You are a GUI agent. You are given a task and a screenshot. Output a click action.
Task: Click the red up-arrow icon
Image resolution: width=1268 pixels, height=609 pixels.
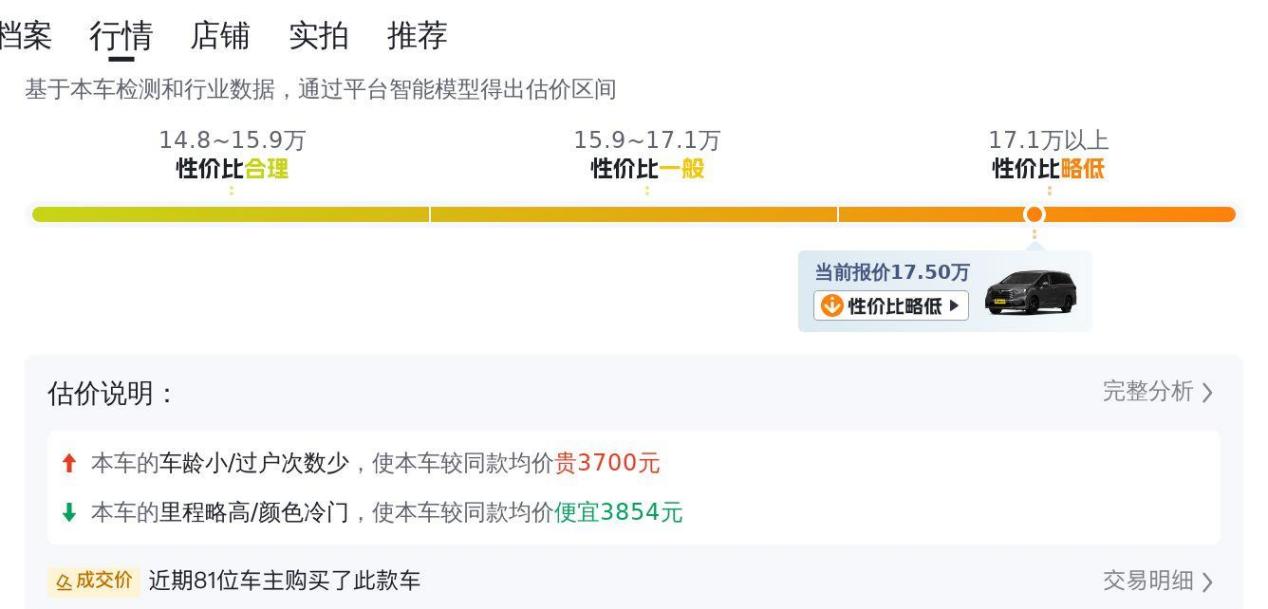click(x=68, y=464)
